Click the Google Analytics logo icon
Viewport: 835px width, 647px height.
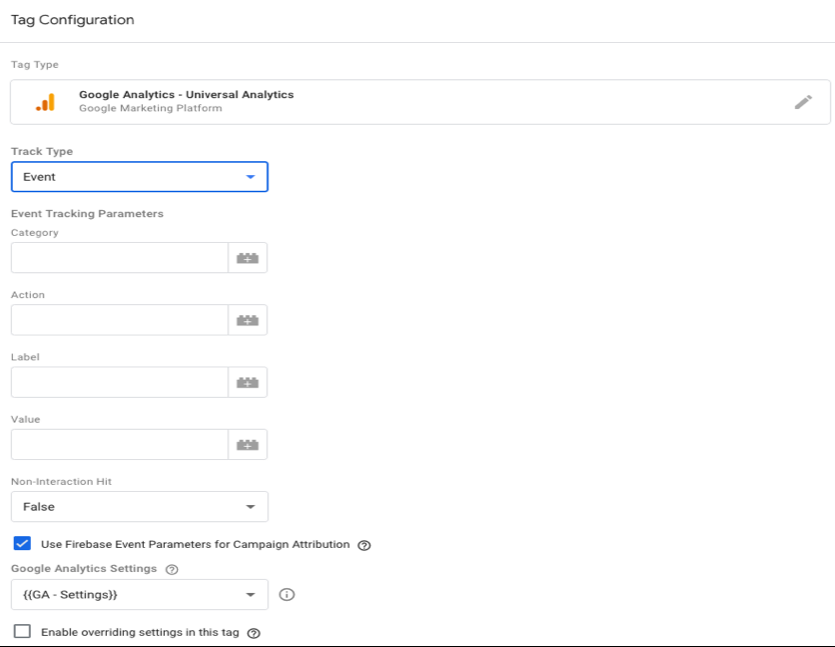(x=45, y=102)
